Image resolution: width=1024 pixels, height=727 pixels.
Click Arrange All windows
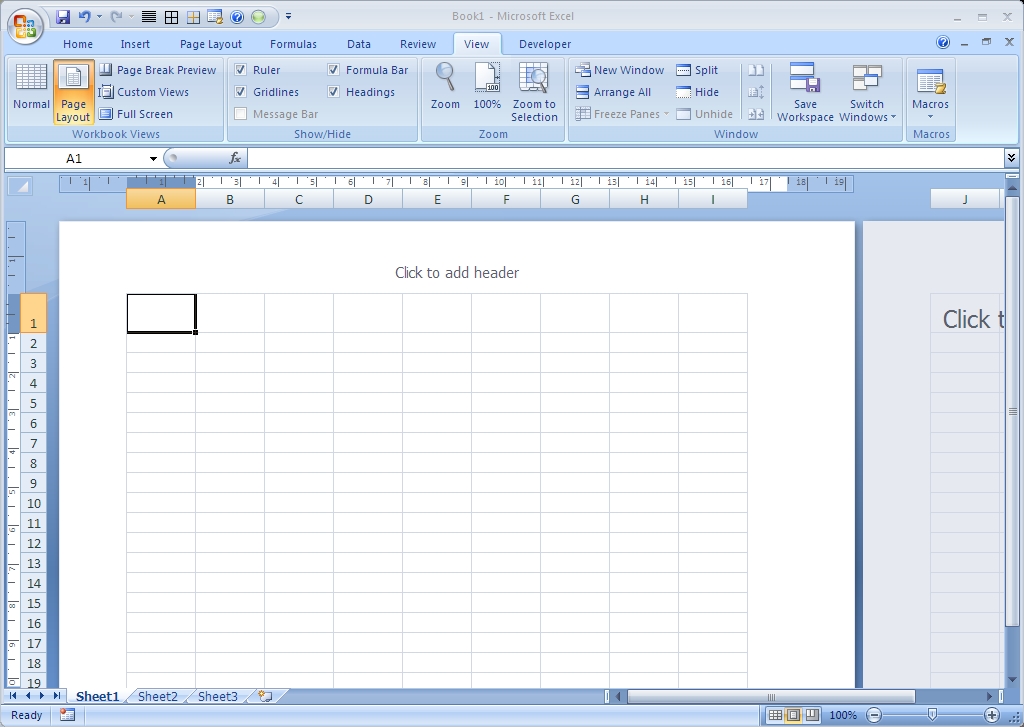point(613,92)
